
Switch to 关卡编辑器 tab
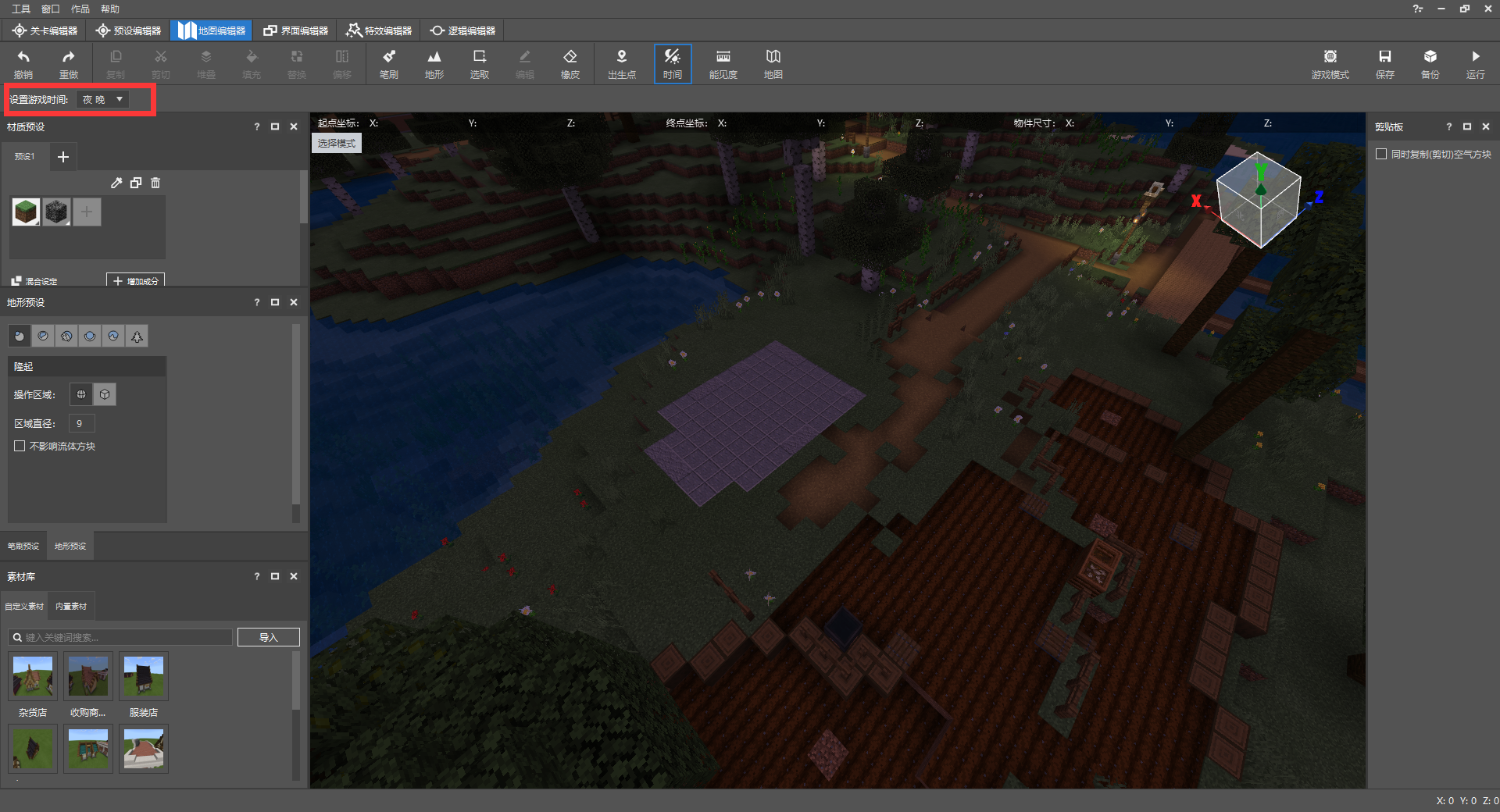coord(45,30)
